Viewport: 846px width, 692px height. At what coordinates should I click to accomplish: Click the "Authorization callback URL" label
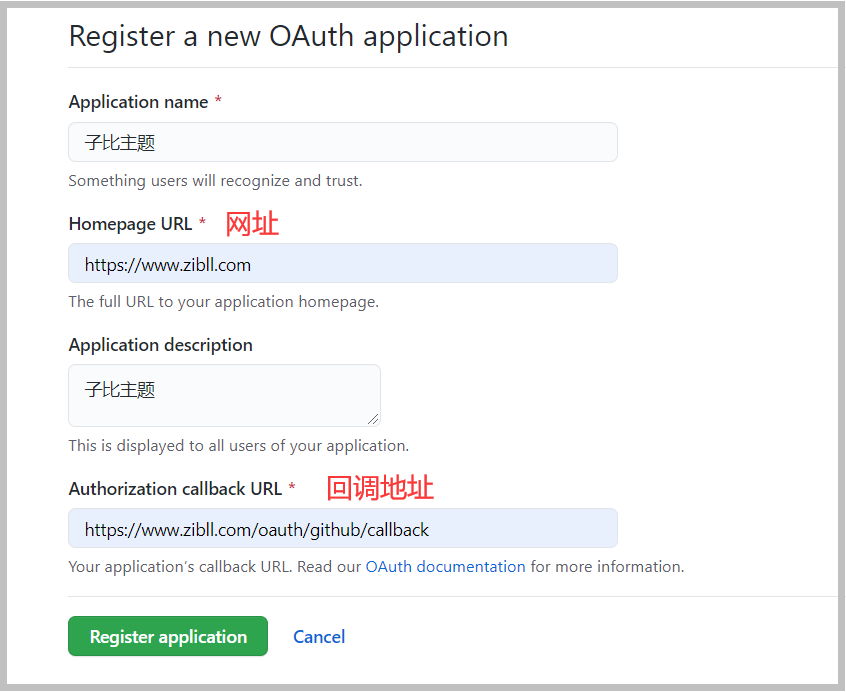[175, 489]
